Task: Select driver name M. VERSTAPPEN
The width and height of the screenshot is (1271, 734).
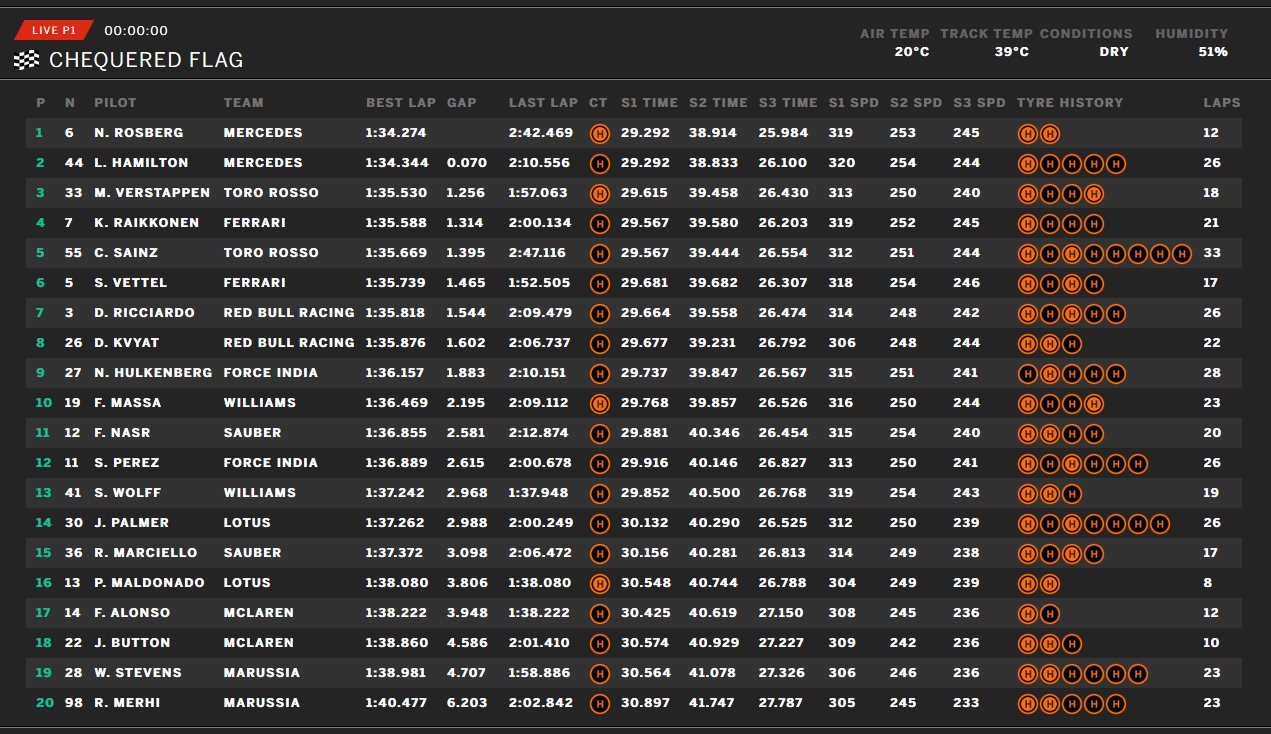Action: coord(152,193)
